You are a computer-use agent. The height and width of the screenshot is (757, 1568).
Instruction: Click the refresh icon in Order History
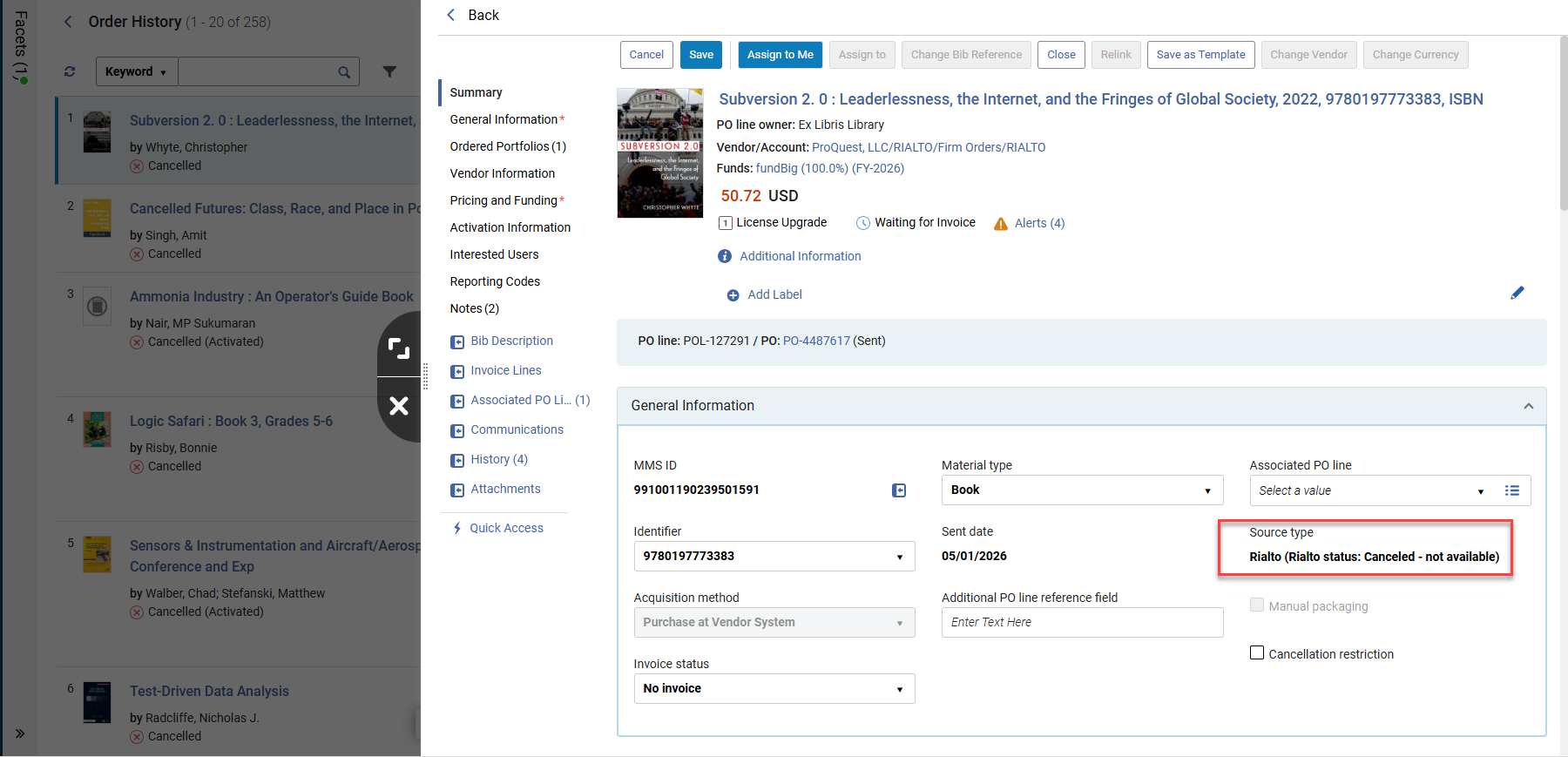[70, 71]
